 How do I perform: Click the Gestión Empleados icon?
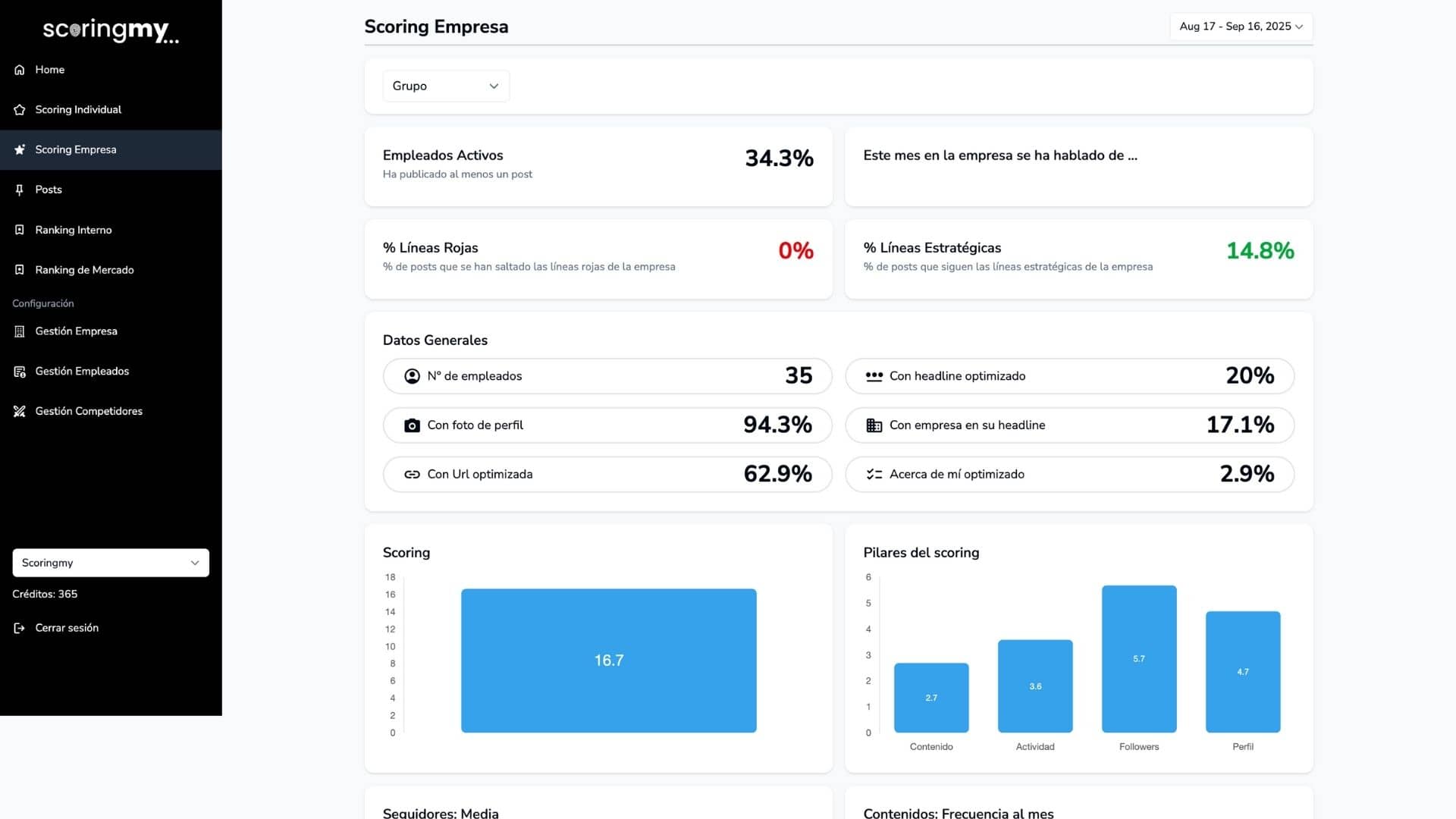(x=20, y=372)
